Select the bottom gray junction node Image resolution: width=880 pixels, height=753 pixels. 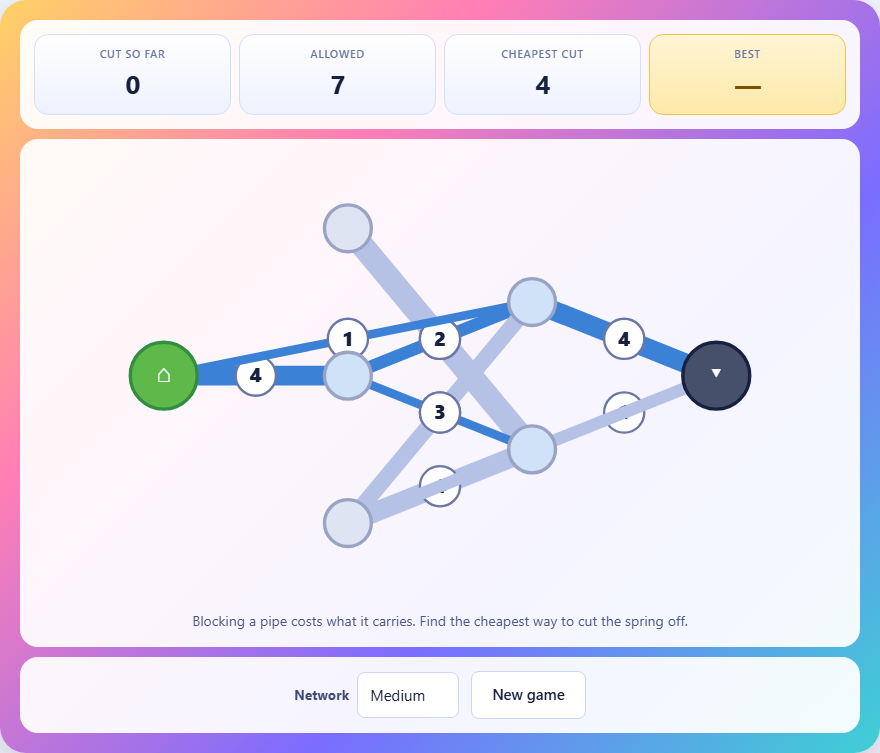point(348,523)
